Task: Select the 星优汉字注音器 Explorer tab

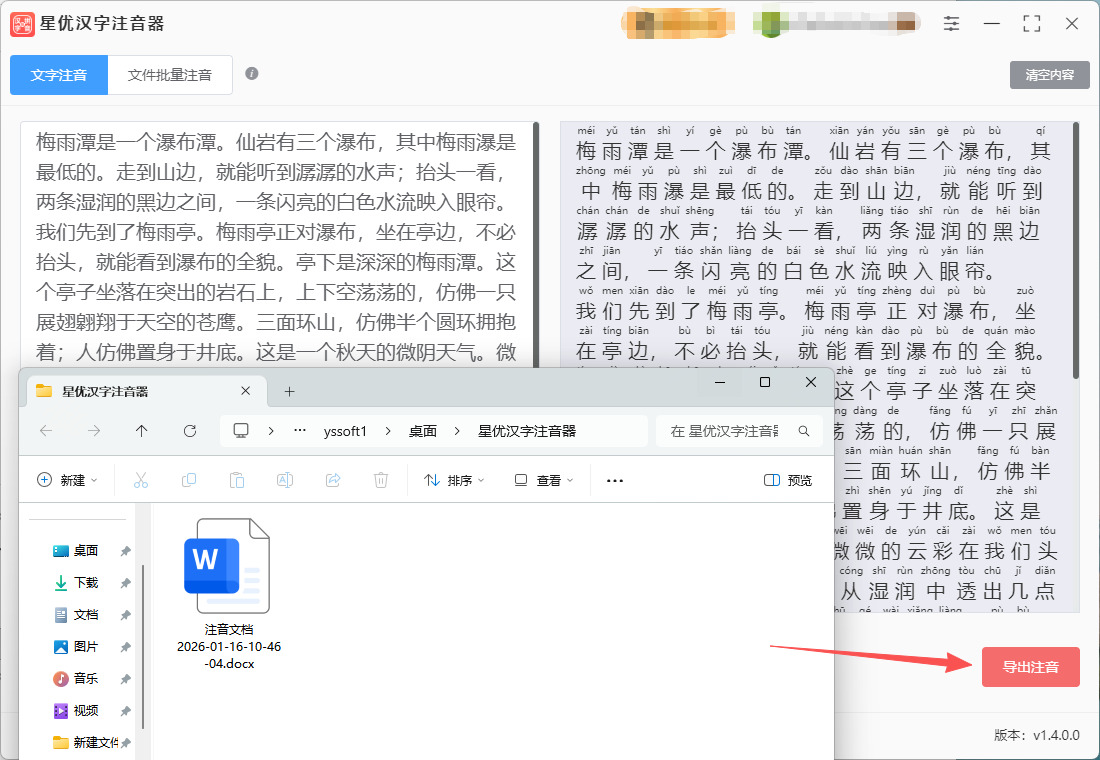Action: (x=145, y=391)
